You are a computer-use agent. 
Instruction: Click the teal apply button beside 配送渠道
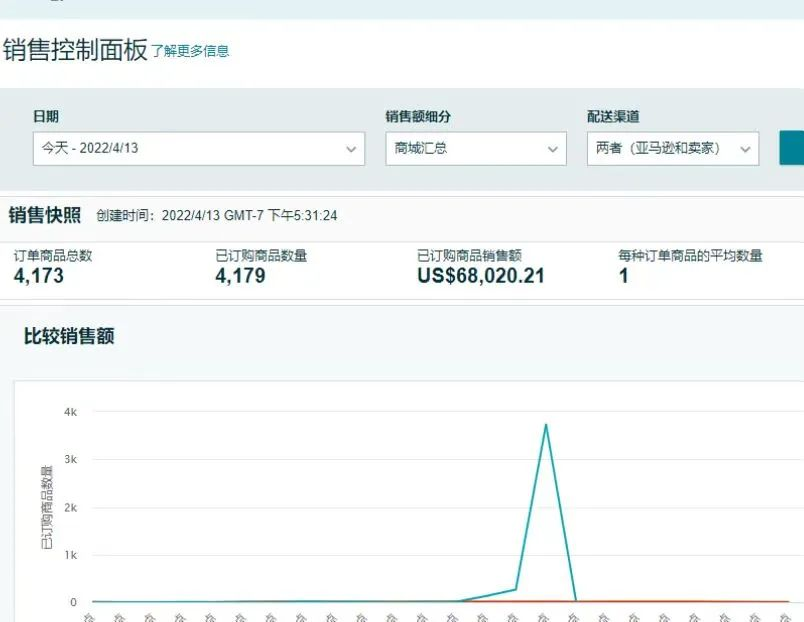pos(793,148)
